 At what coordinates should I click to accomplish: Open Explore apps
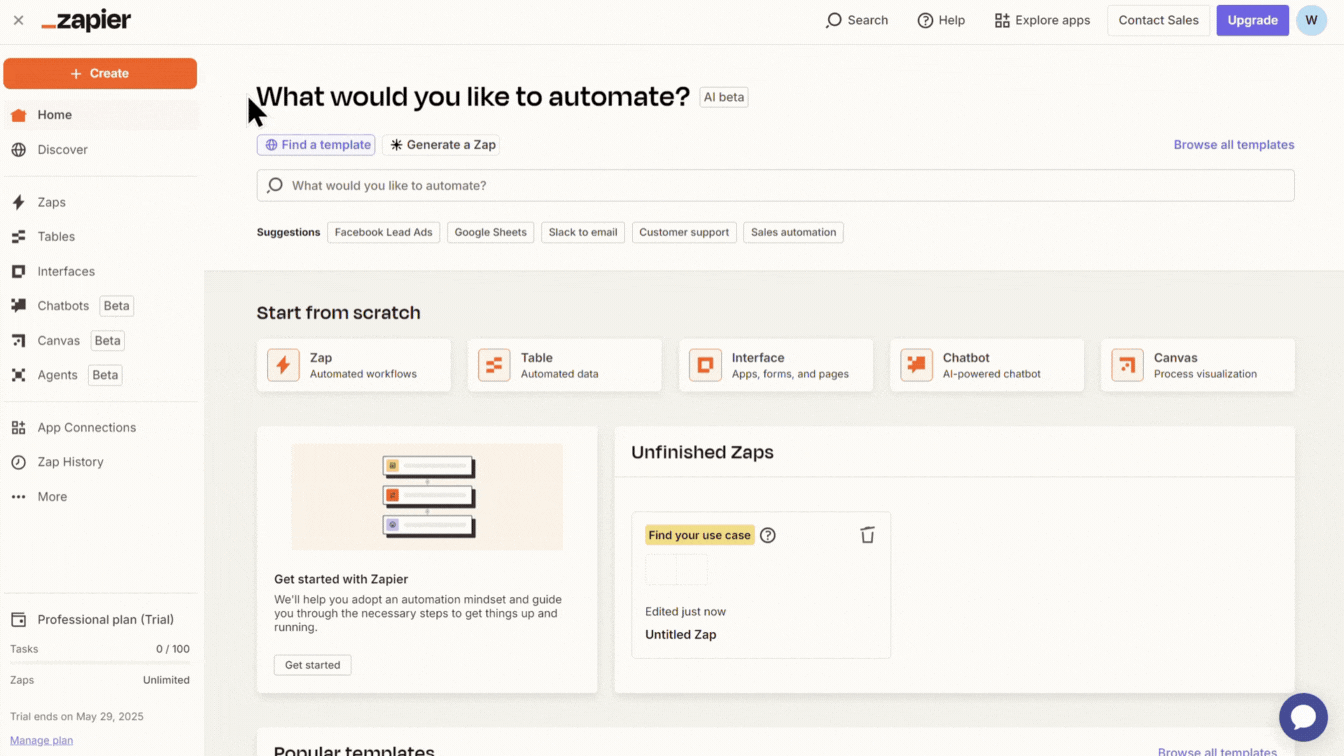click(1042, 20)
